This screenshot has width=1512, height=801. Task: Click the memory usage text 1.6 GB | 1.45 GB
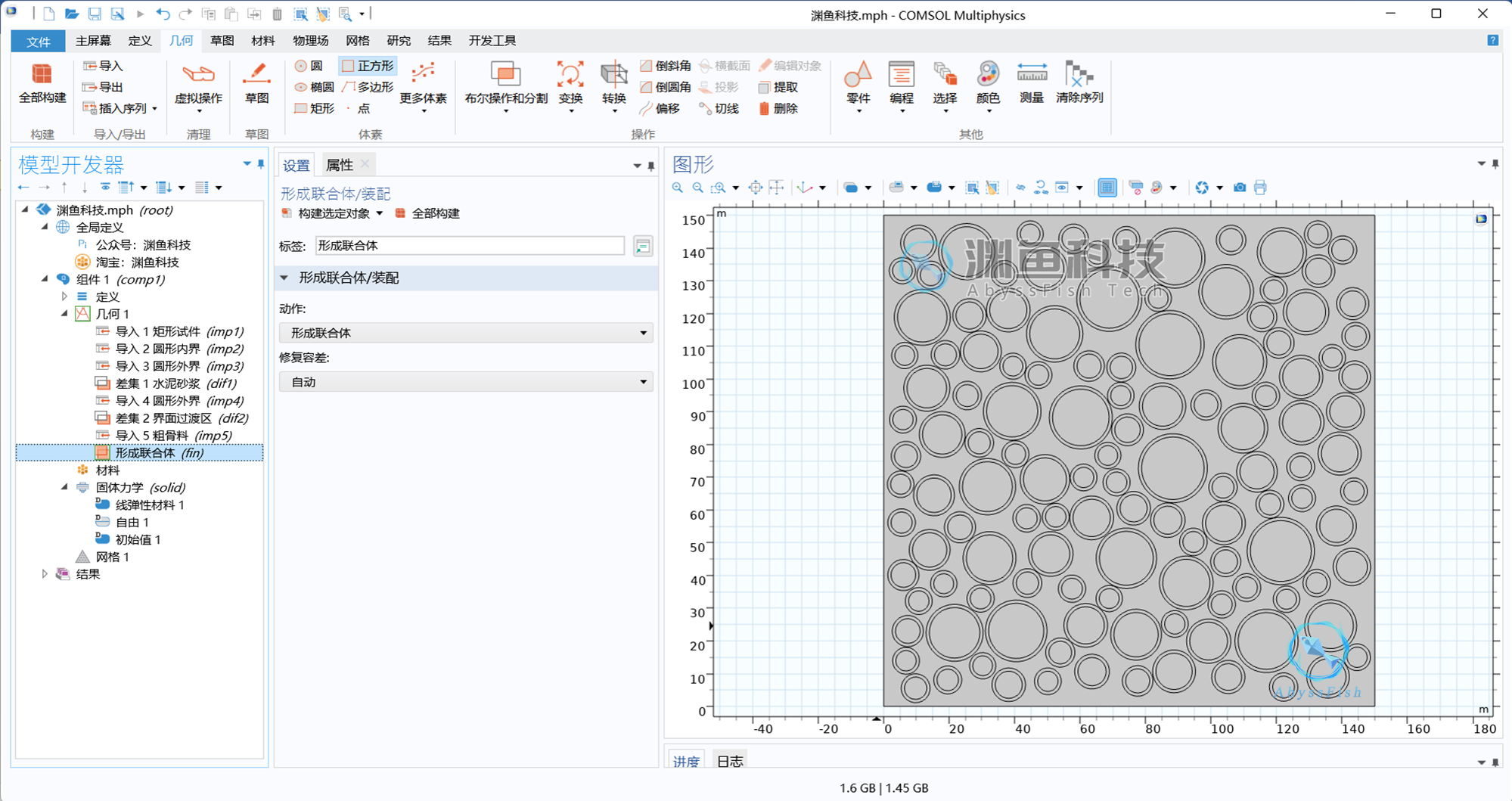pyautogui.click(x=883, y=788)
